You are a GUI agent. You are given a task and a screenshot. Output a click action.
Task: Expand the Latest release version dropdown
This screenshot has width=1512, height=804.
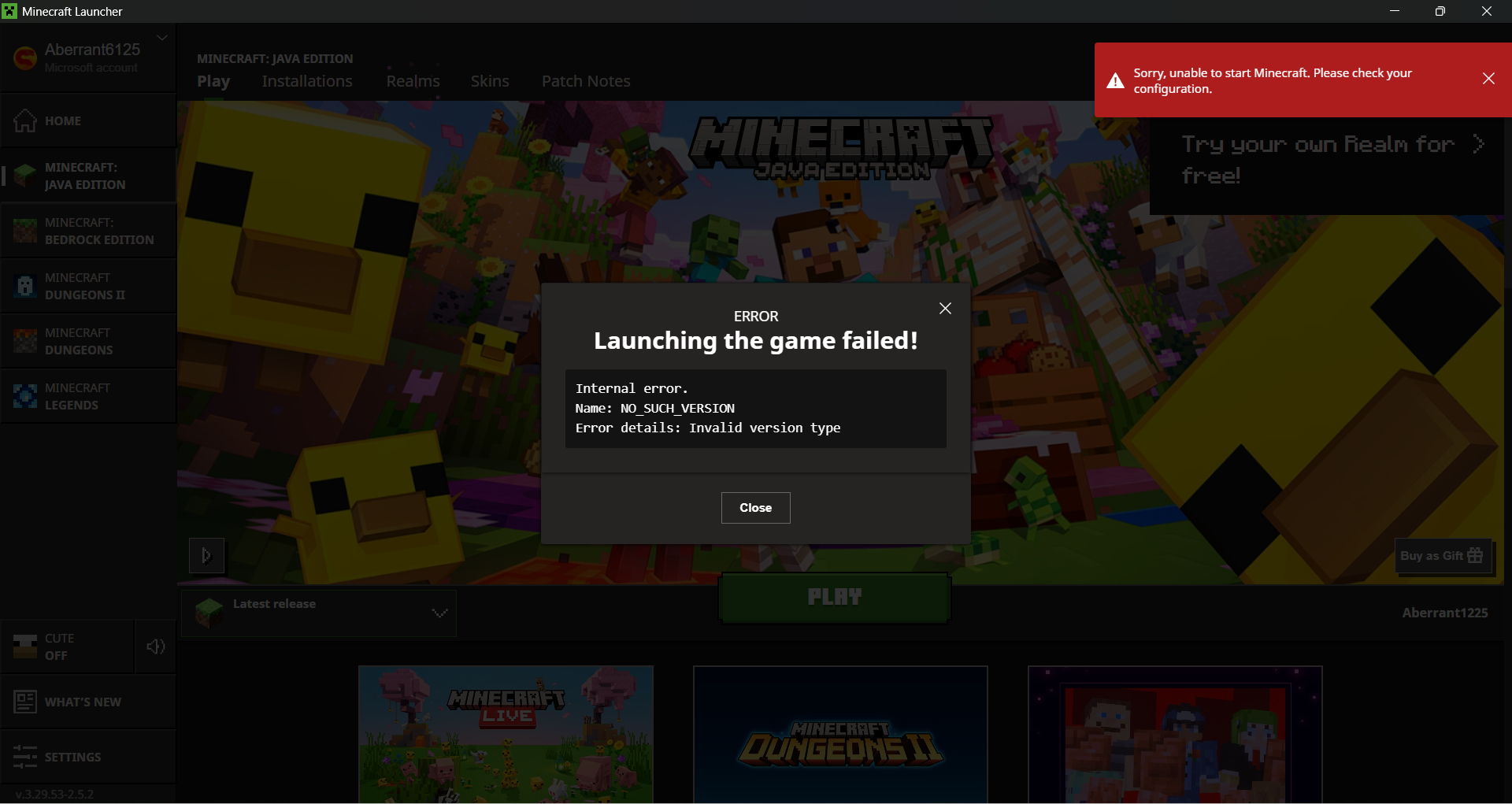pos(319,613)
